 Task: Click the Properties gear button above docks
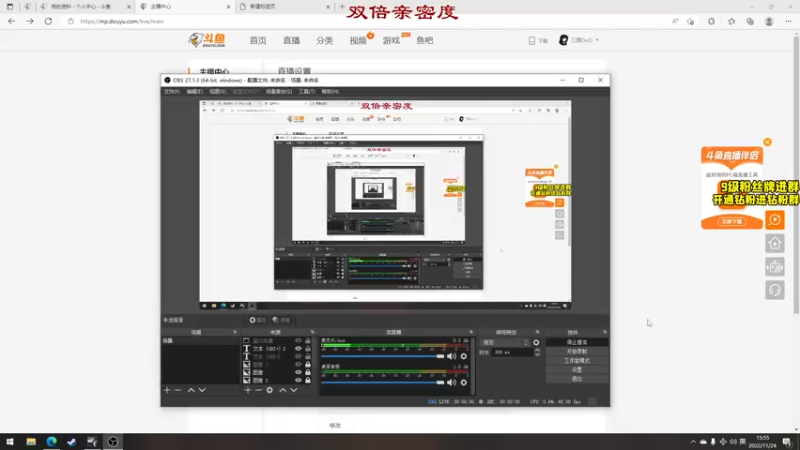tap(258, 320)
